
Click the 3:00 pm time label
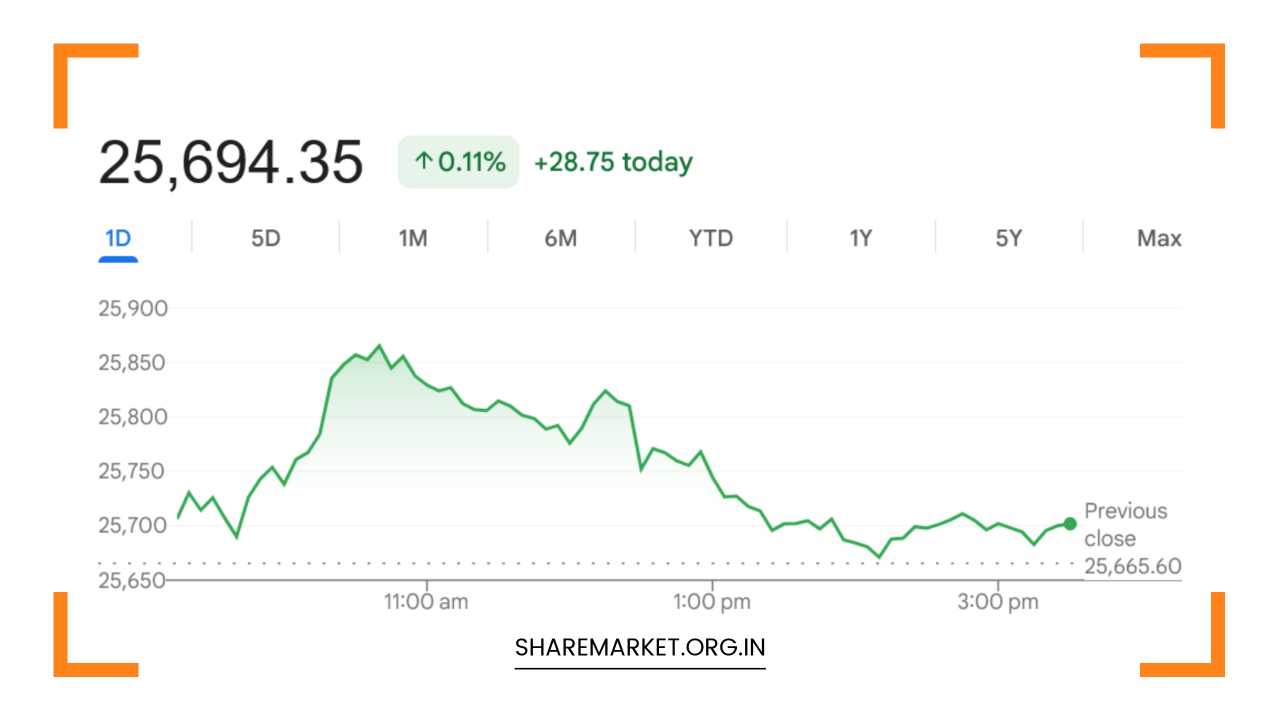998,602
